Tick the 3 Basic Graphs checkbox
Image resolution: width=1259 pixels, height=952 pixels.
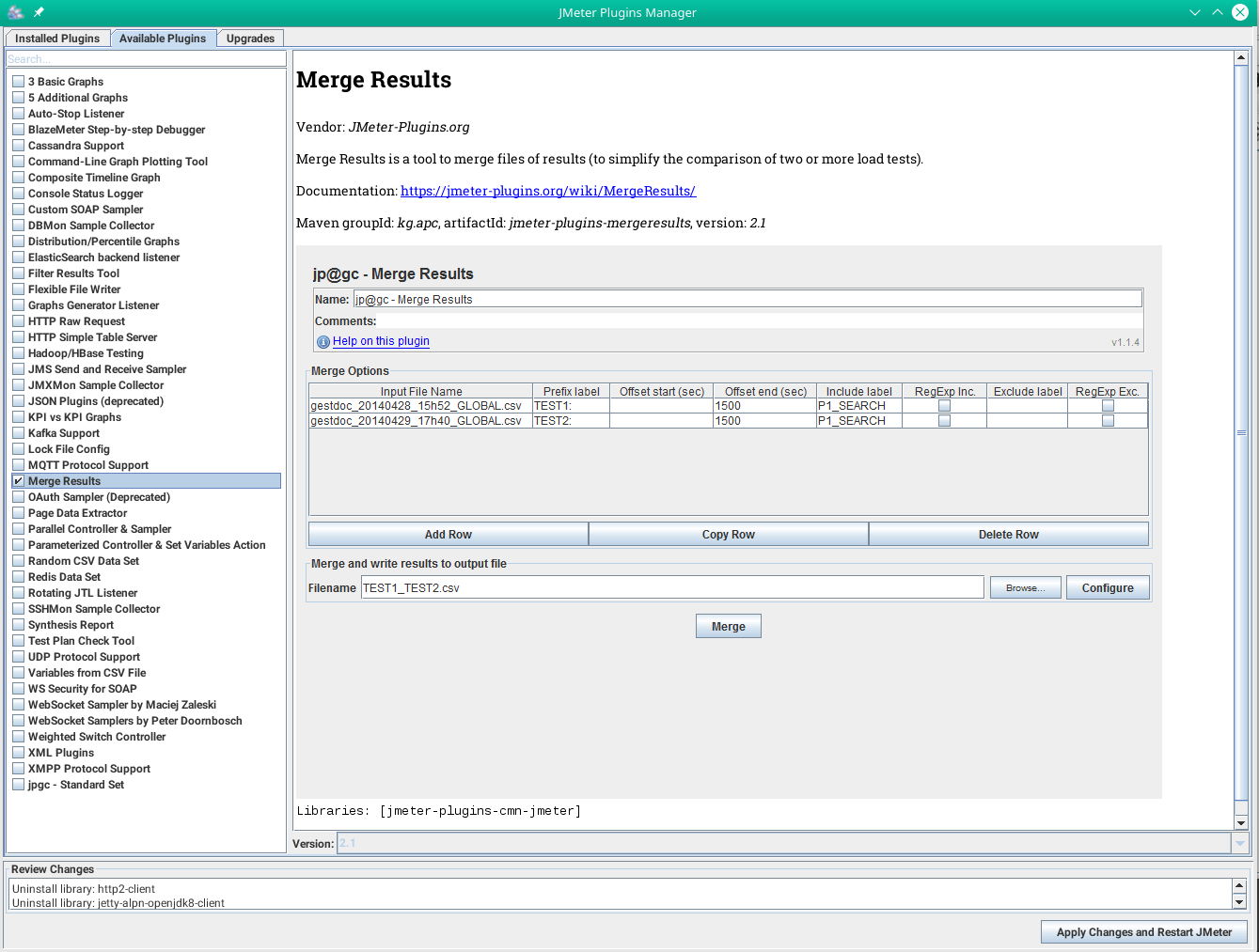[18, 82]
